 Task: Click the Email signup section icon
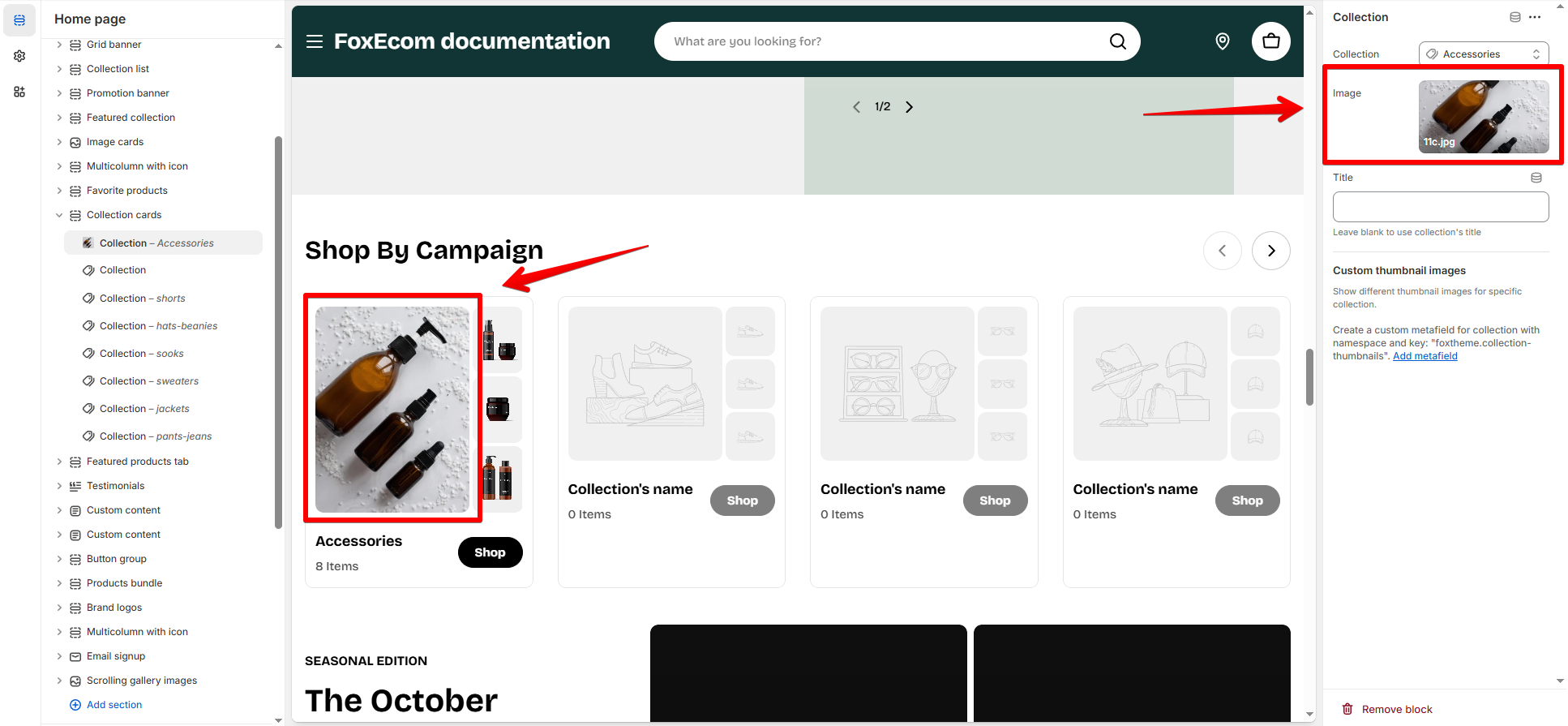(75, 656)
